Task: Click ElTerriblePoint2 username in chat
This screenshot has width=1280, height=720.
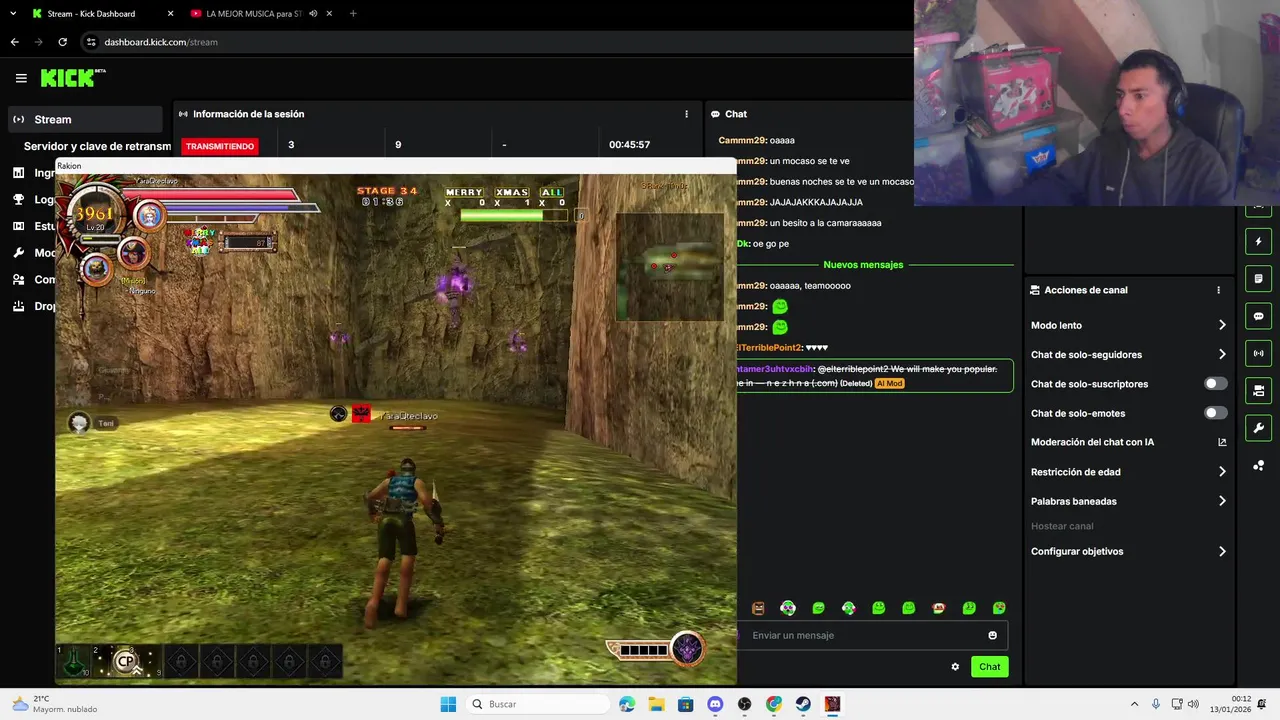Action: tap(768, 347)
